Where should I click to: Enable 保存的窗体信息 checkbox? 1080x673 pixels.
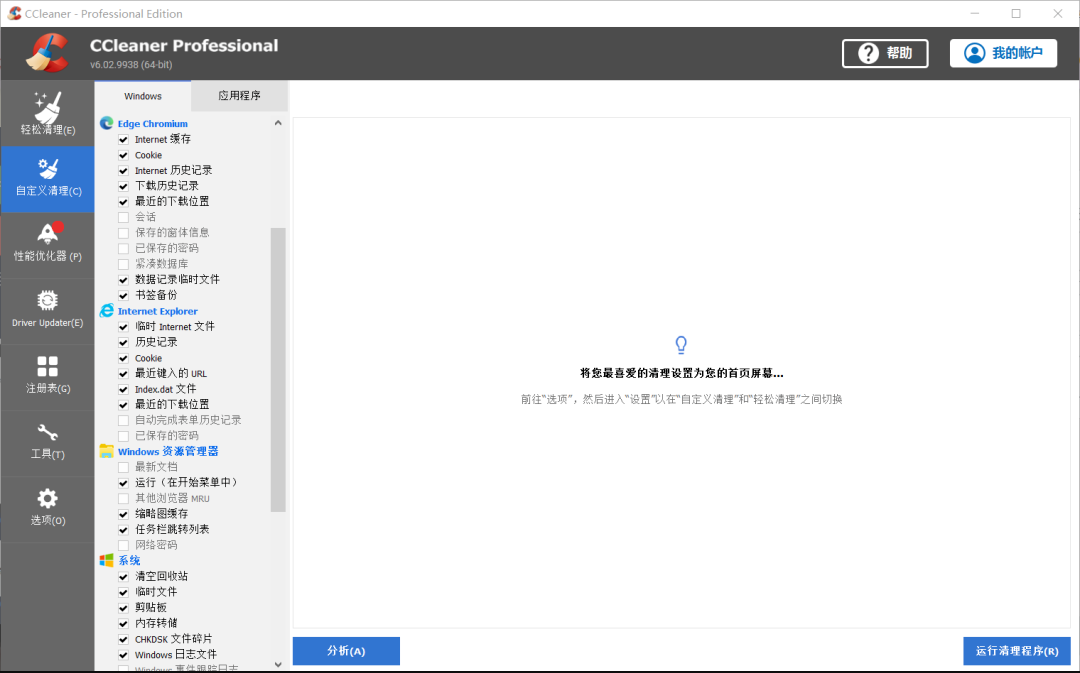(123, 233)
